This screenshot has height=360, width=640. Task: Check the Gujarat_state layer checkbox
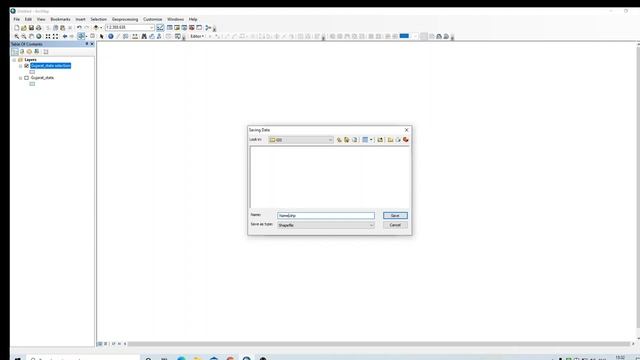pos(27,78)
